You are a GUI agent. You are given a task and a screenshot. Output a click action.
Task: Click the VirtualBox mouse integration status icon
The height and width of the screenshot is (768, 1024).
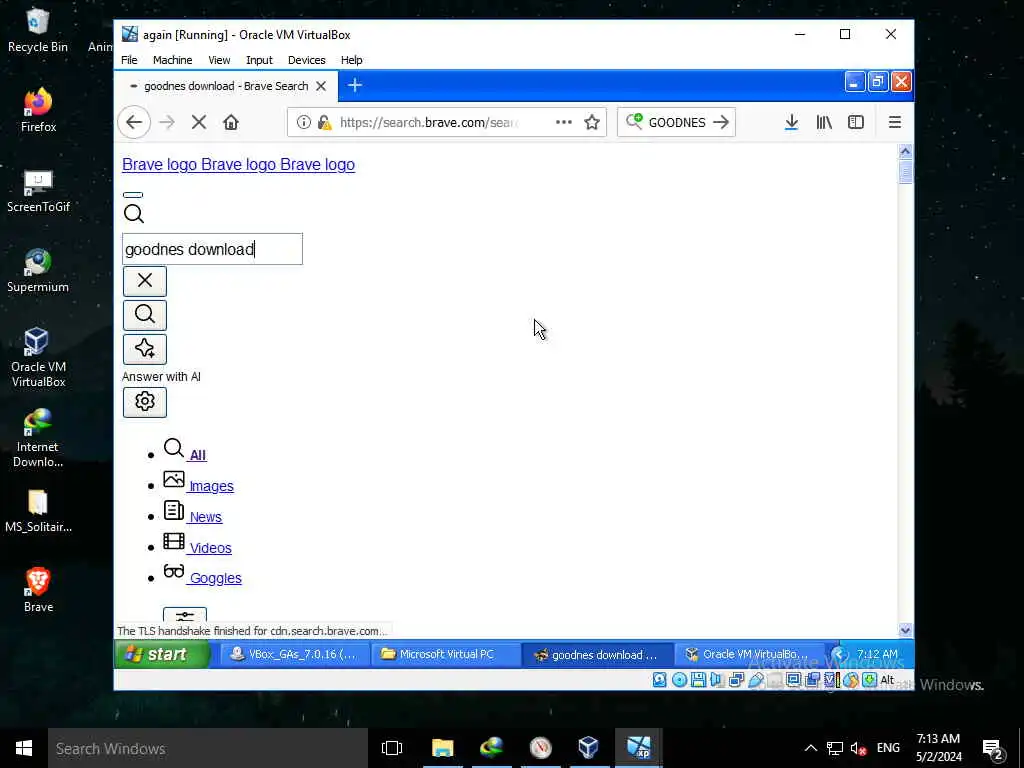850,680
